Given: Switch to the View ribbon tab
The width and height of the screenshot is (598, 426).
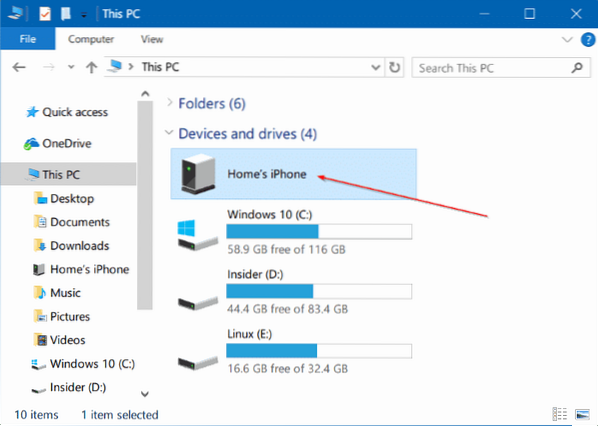Looking at the screenshot, I should tap(152, 39).
